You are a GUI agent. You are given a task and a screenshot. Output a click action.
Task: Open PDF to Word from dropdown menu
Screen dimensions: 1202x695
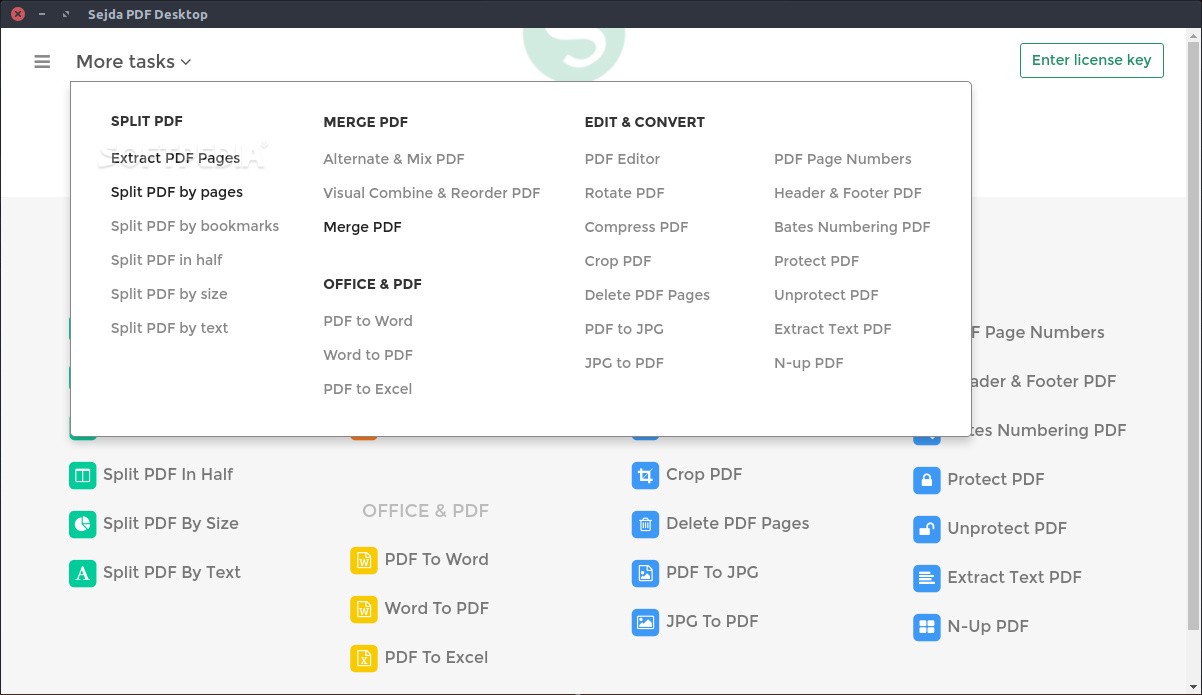point(368,321)
